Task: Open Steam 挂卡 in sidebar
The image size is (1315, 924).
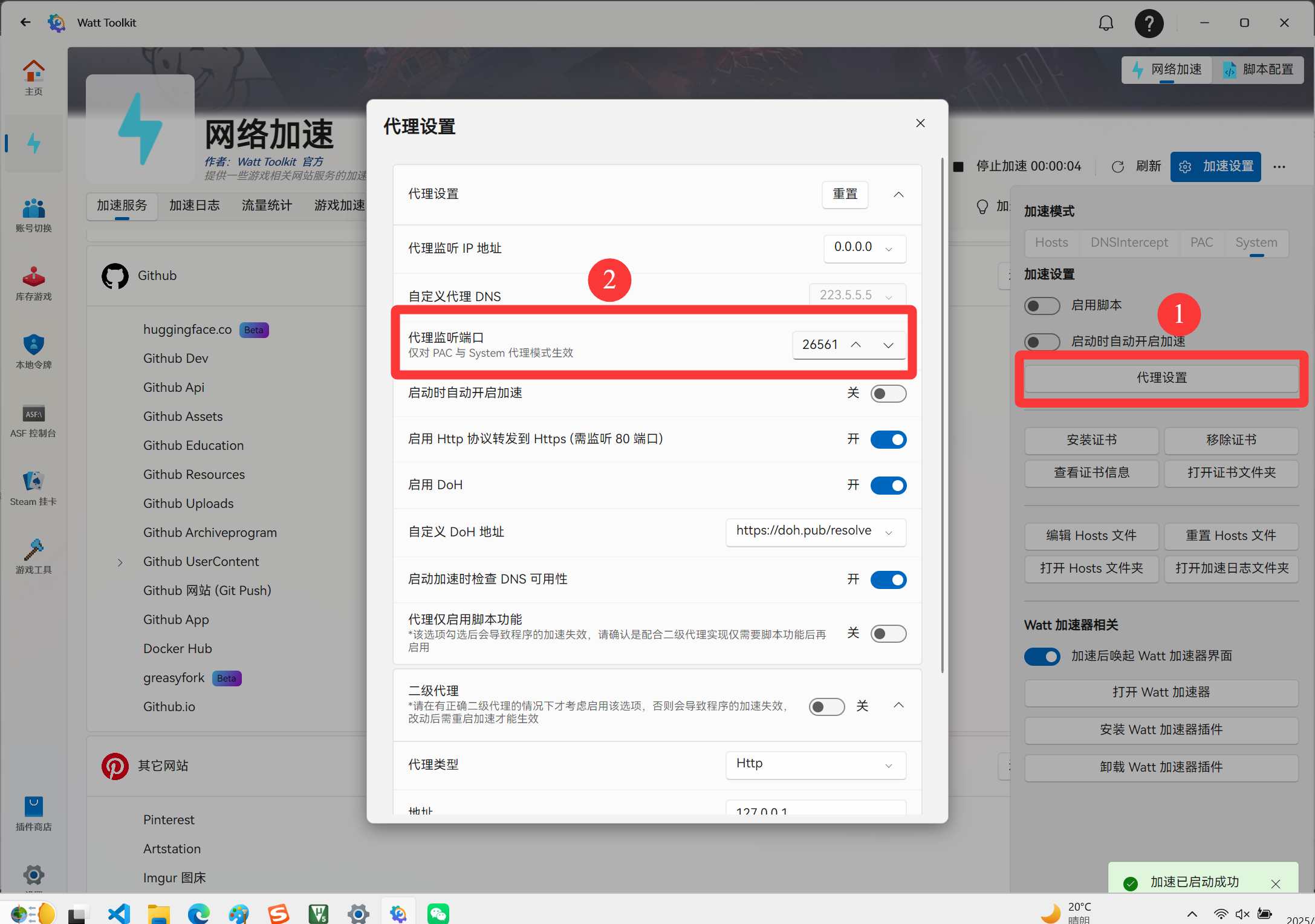Action: coord(34,489)
